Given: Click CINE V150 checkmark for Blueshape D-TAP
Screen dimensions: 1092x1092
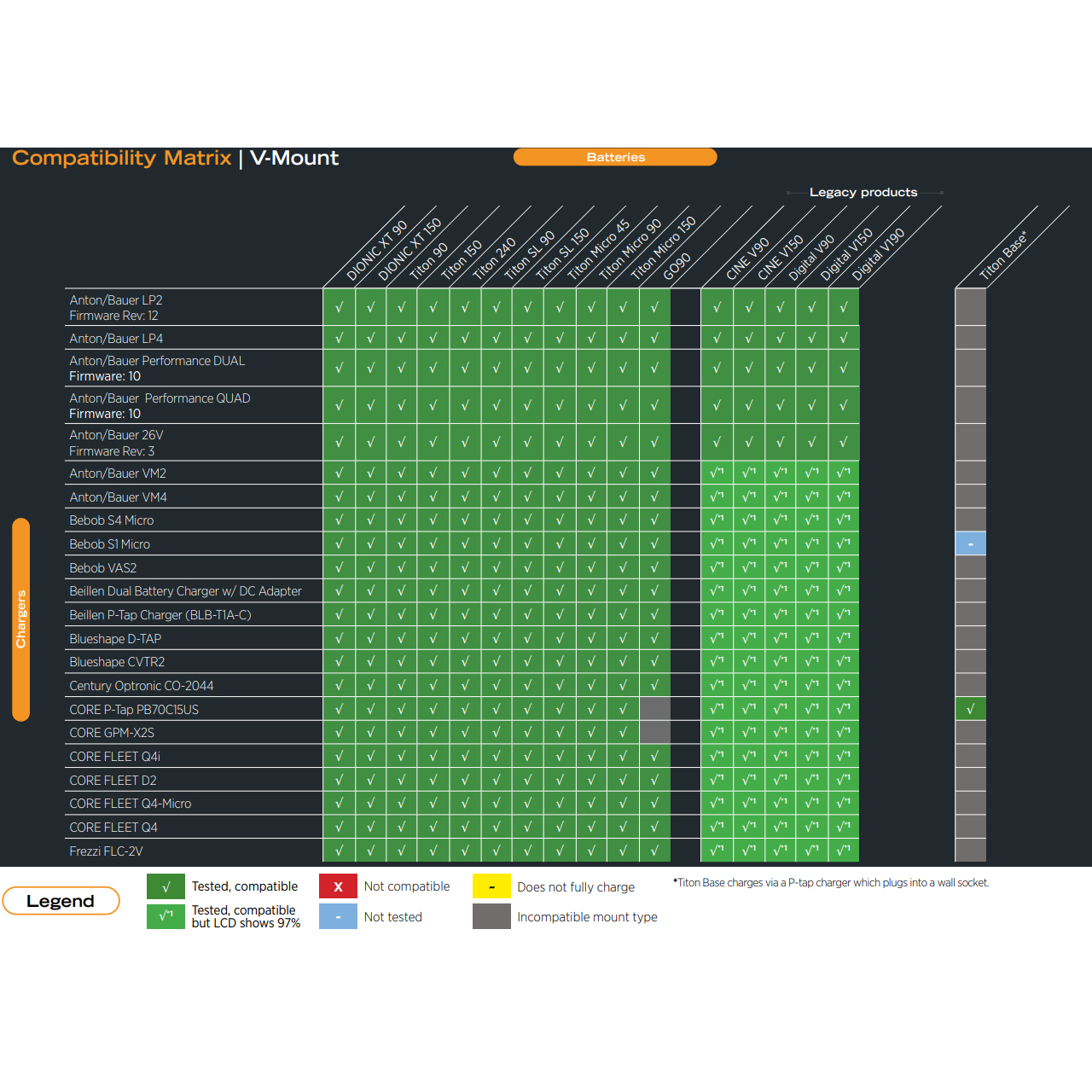Looking at the screenshot, I should pos(748,638).
